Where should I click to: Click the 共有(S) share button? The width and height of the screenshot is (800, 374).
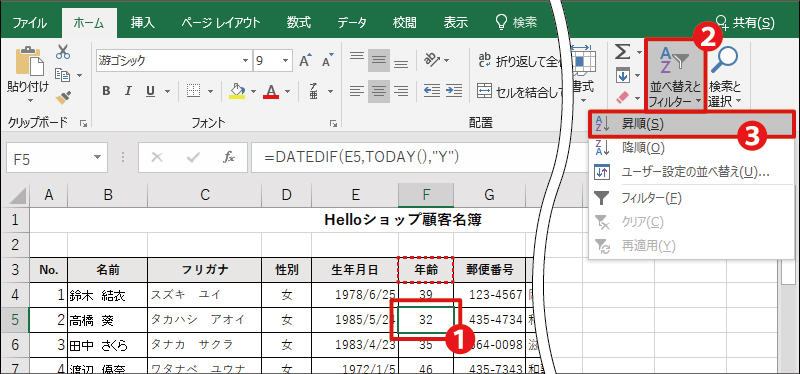click(x=745, y=23)
